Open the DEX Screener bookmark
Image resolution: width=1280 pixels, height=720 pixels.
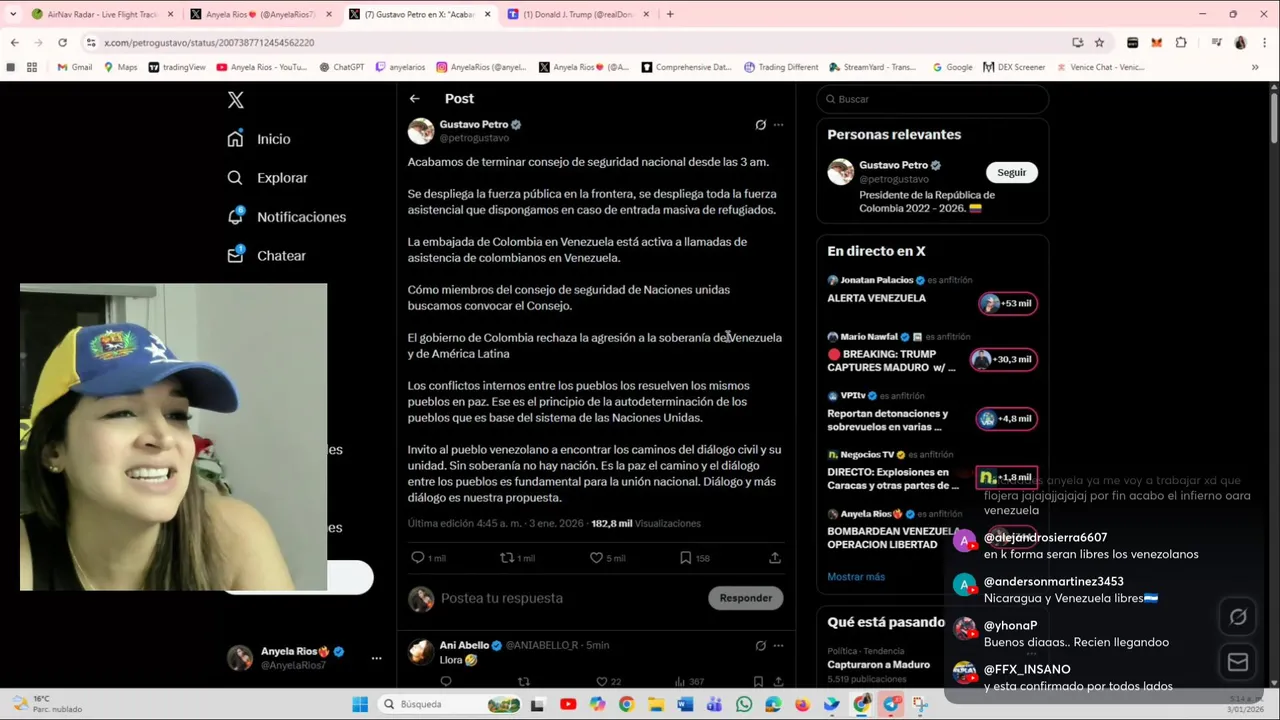point(1014,67)
